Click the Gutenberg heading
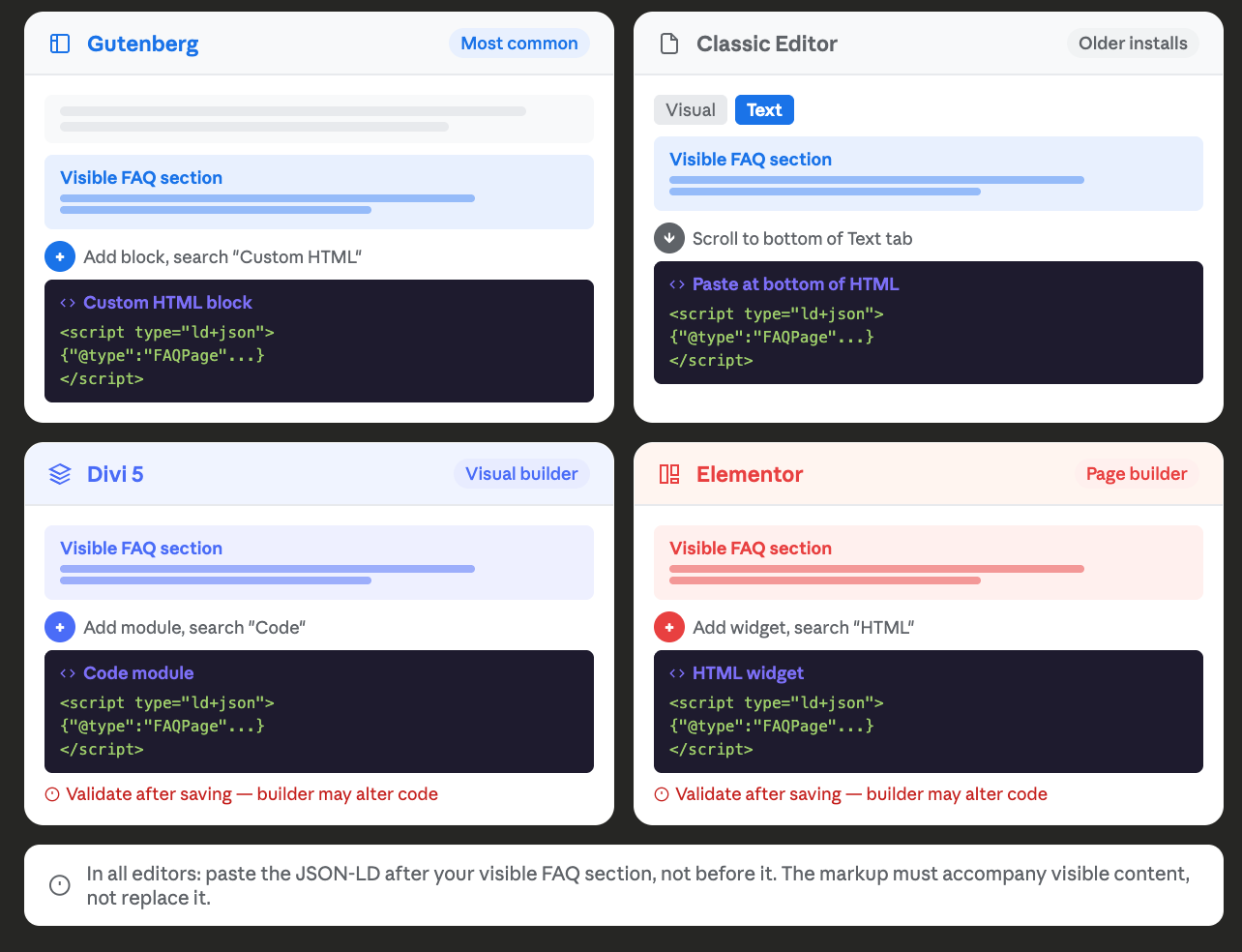Viewport: 1242px width, 952px height. tap(143, 44)
